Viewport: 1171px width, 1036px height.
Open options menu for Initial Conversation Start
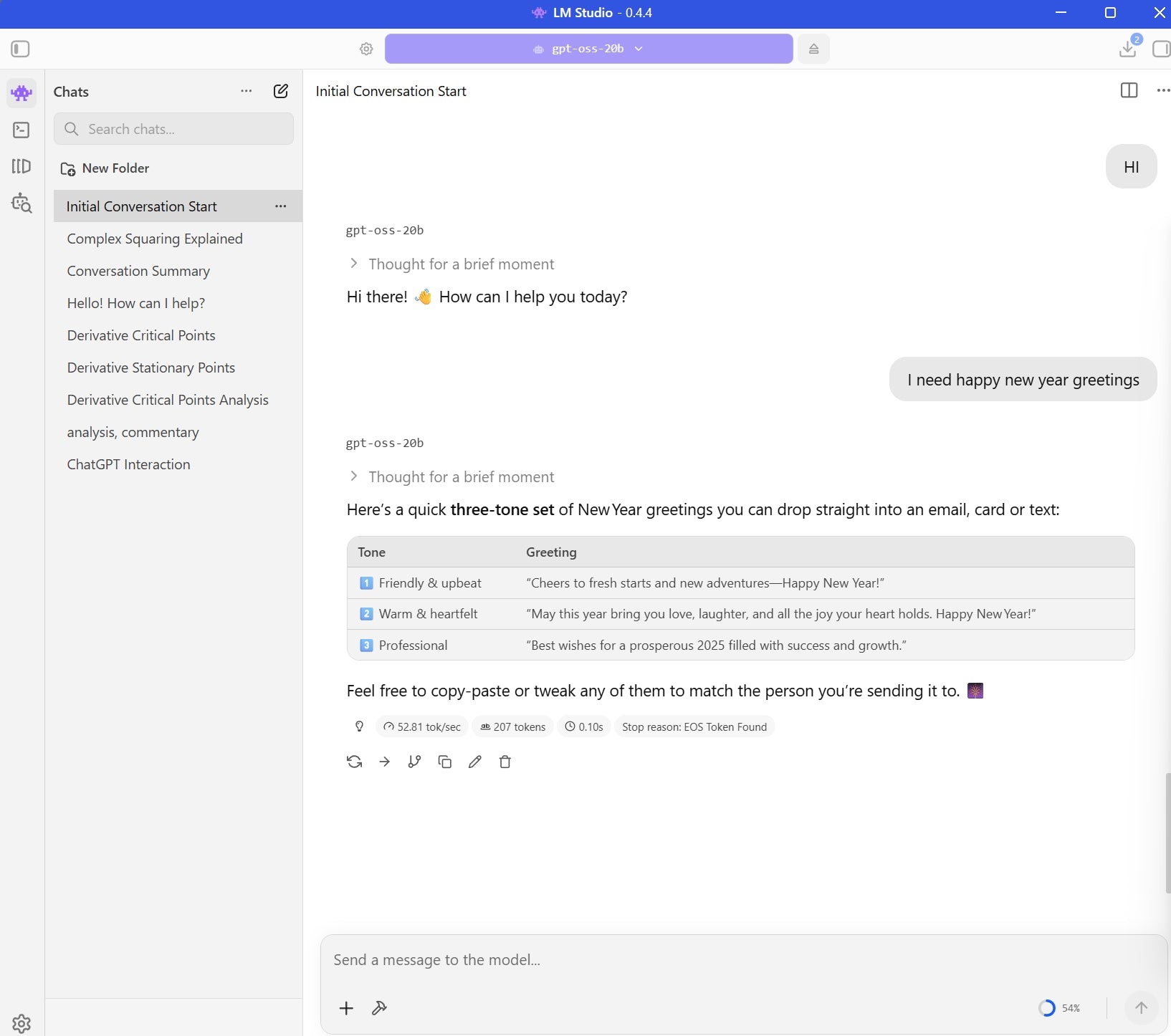[x=281, y=206]
